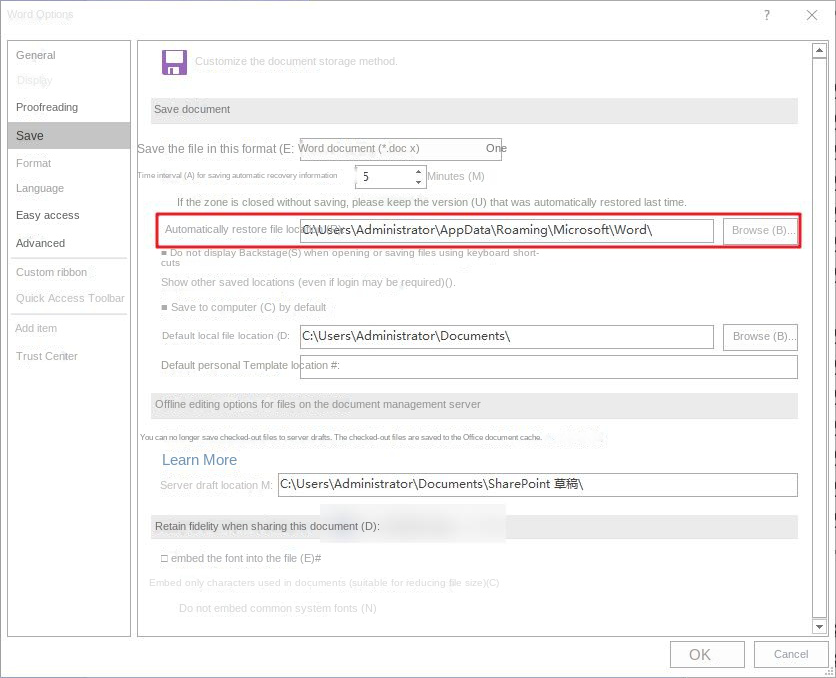
Task: Decrease the auto-recovery minutes with down arrow
Action: pos(419,182)
